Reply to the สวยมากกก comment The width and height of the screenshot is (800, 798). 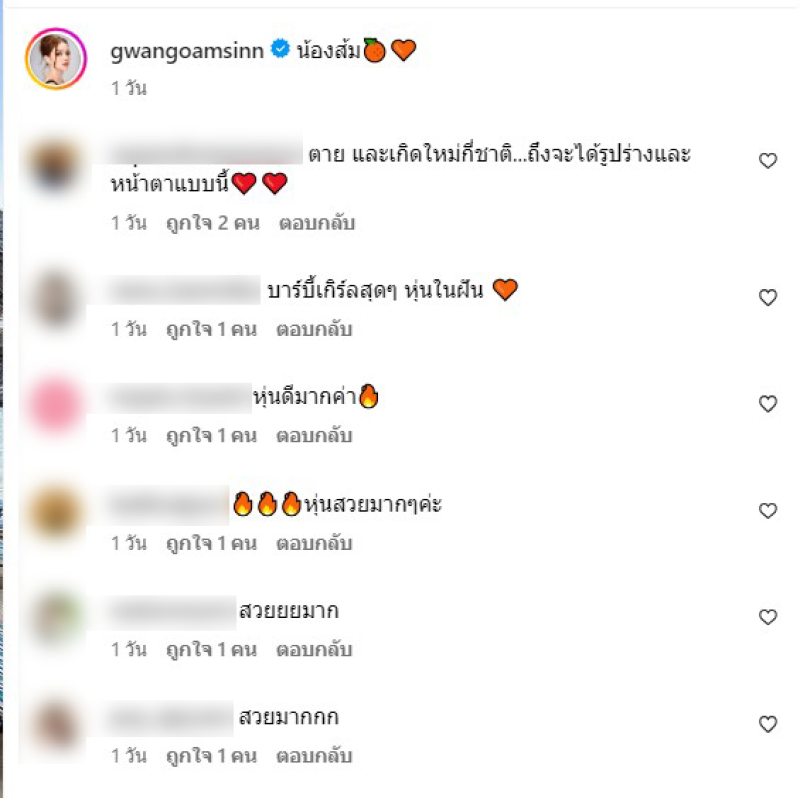(314, 756)
